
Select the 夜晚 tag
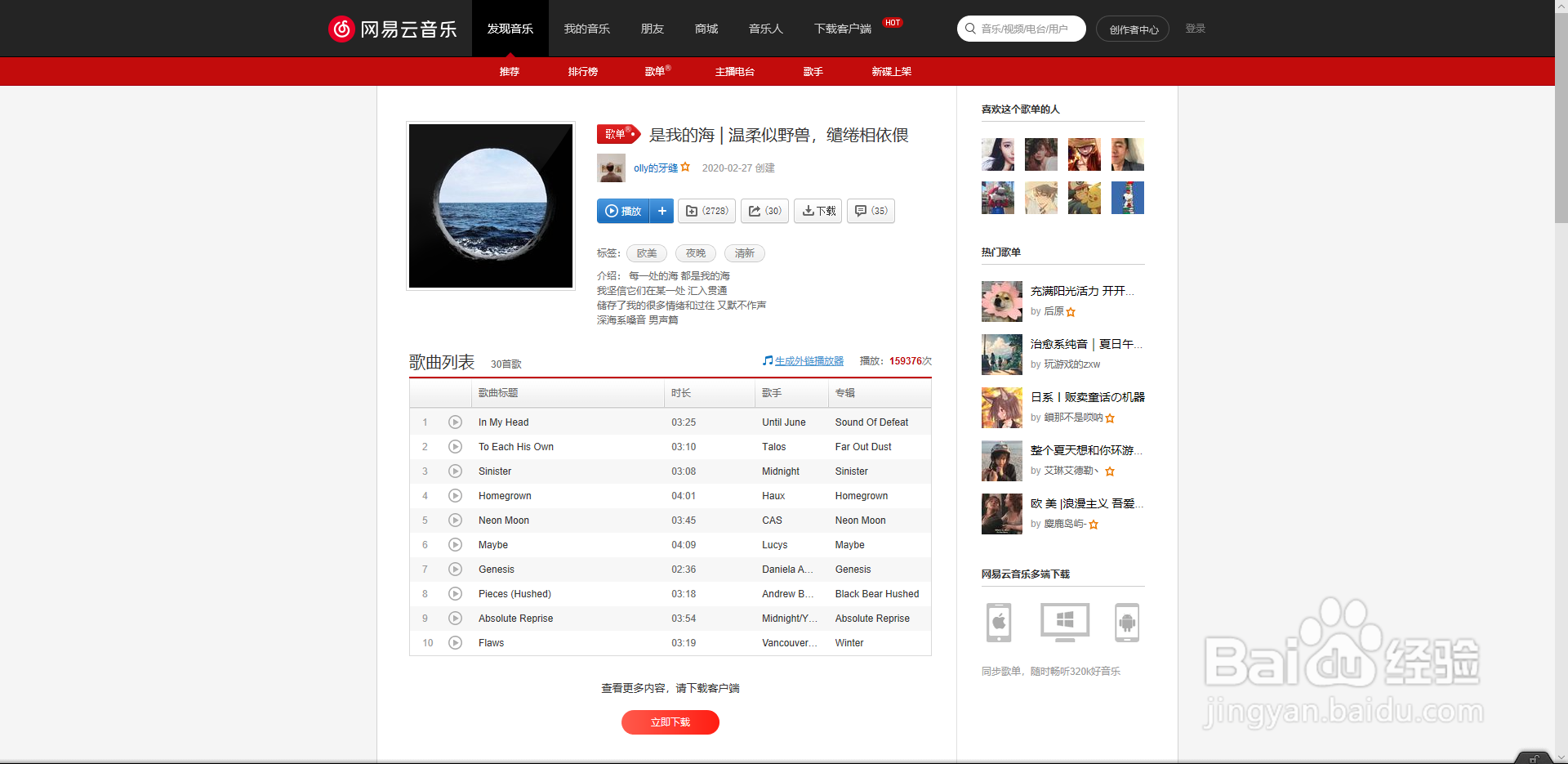pyautogui.click(x=696, y=253)
